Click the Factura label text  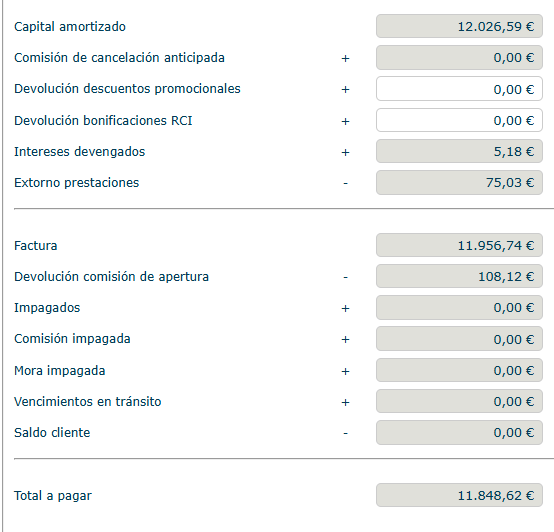tap(35, 246)
